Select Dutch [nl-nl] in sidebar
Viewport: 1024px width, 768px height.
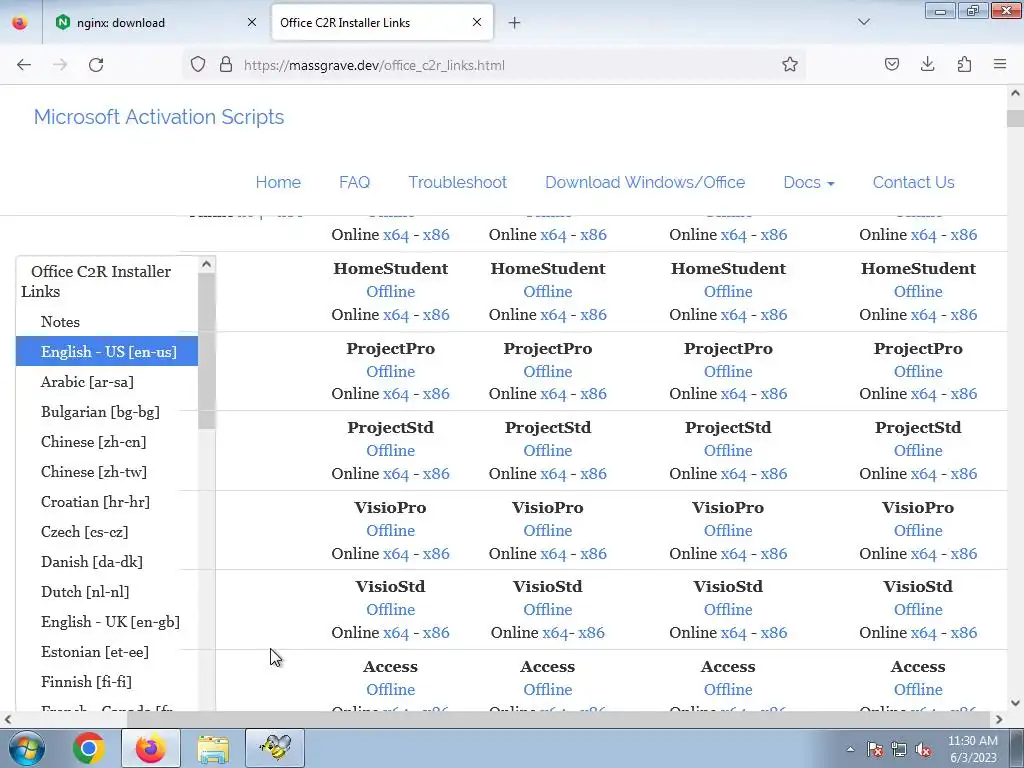[85, 592]
